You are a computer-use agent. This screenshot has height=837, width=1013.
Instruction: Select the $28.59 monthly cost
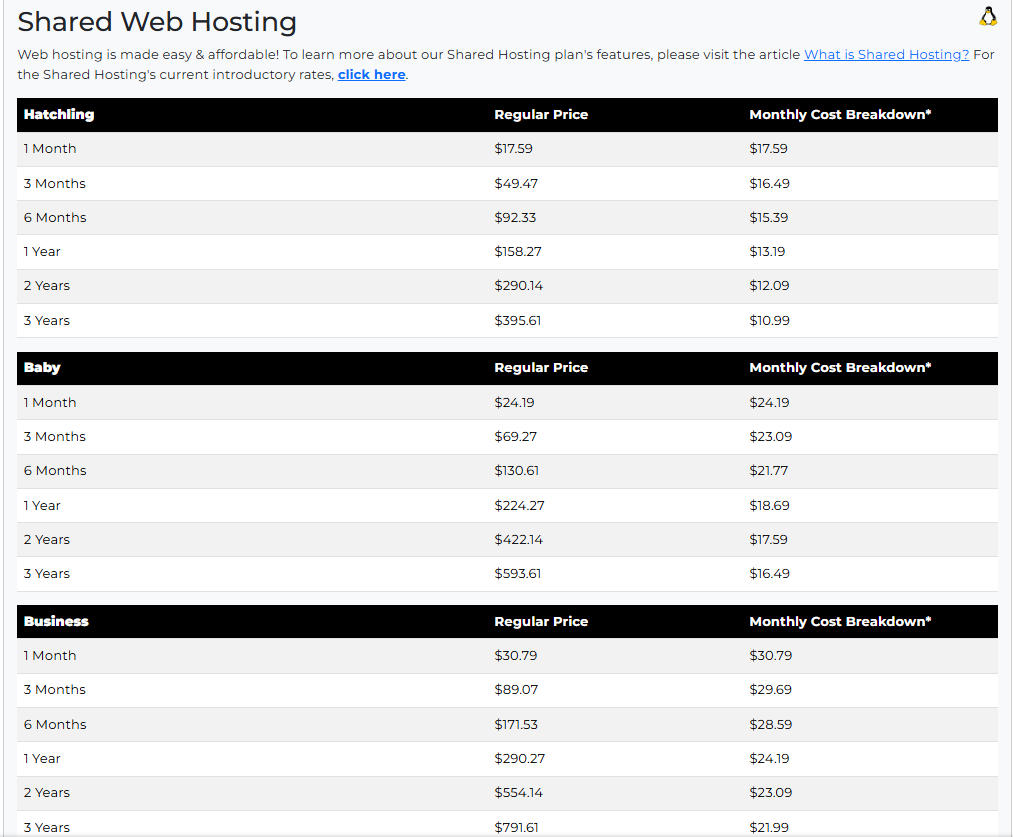tap(771, 725)
